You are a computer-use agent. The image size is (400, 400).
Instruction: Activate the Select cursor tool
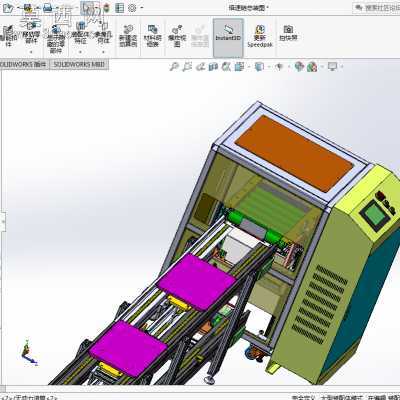click(x=87, y=7)
